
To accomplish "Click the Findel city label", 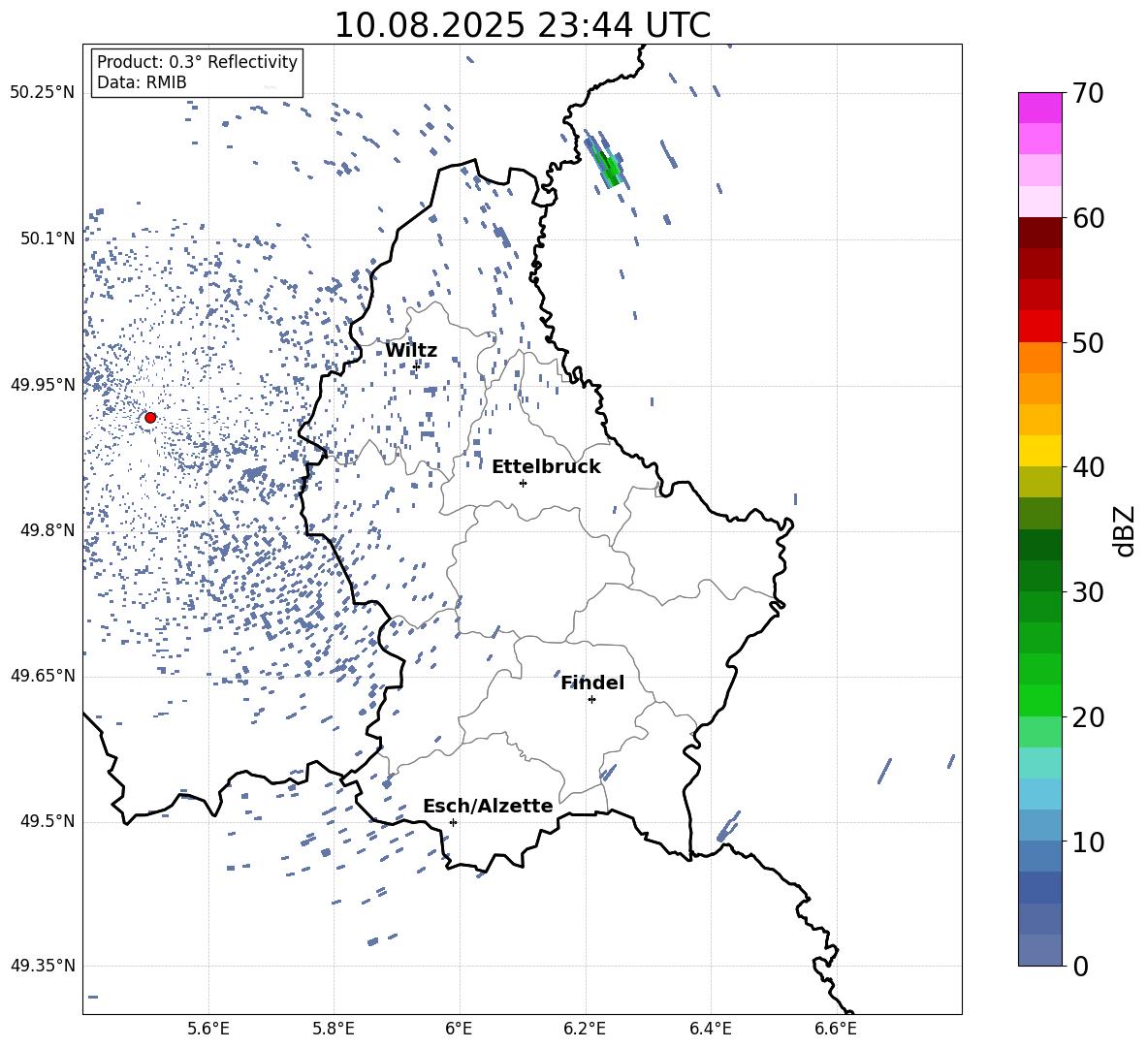I will pos(592,683).
